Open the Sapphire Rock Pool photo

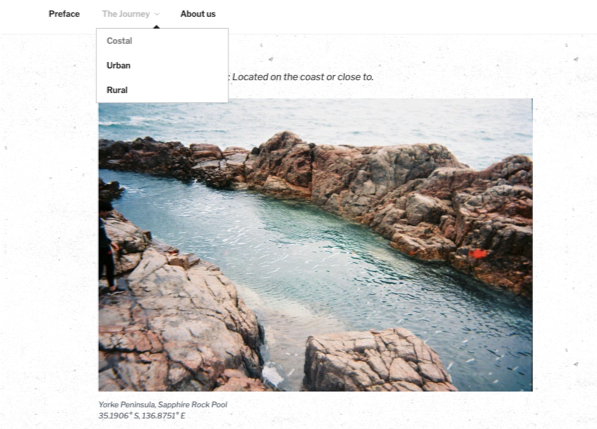[x=315, y=245]
